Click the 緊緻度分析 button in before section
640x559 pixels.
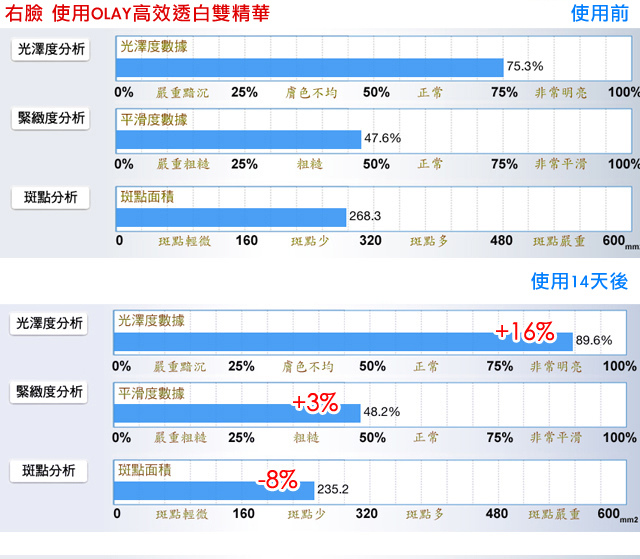pos(51,118)
